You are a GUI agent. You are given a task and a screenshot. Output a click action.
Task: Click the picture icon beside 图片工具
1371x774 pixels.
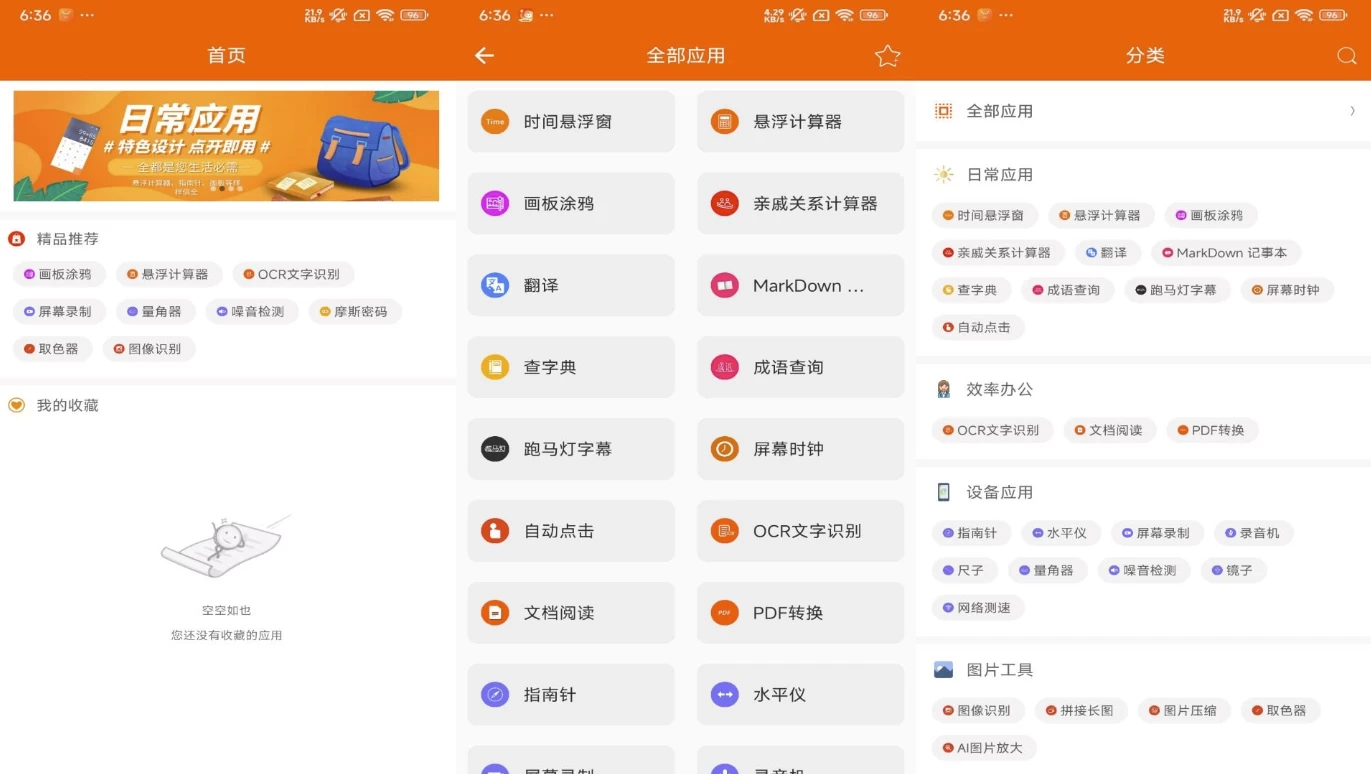coord(943,670)
